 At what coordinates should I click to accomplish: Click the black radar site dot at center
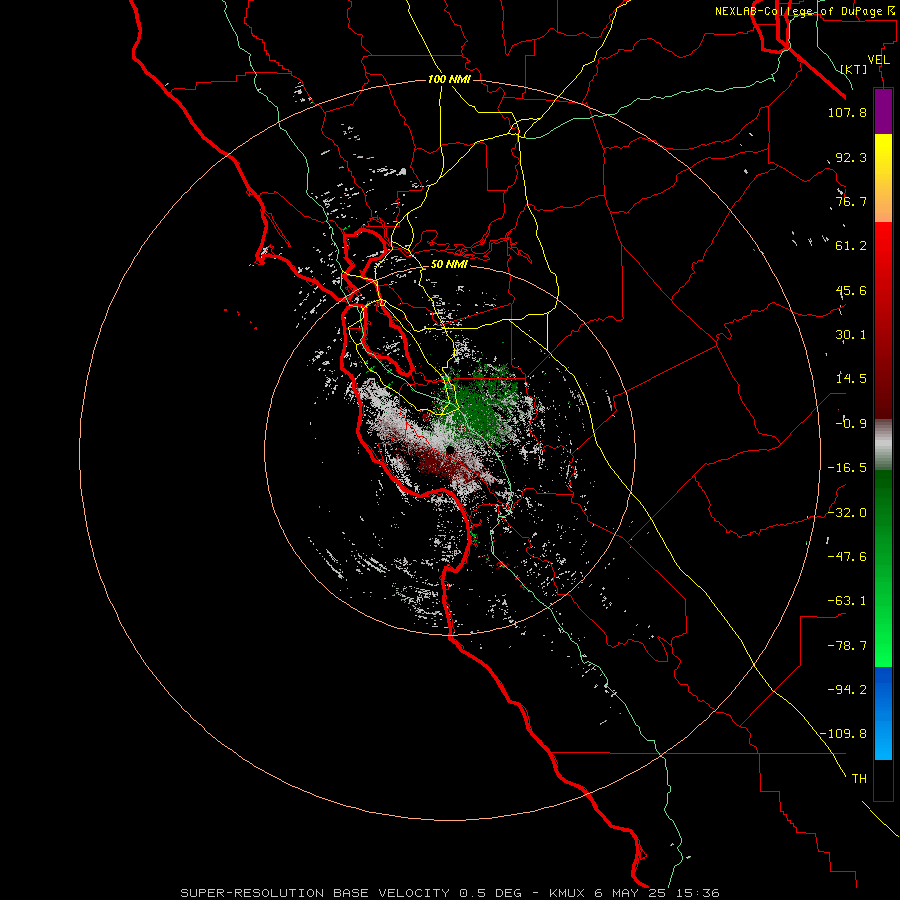[x=451, y=450]
